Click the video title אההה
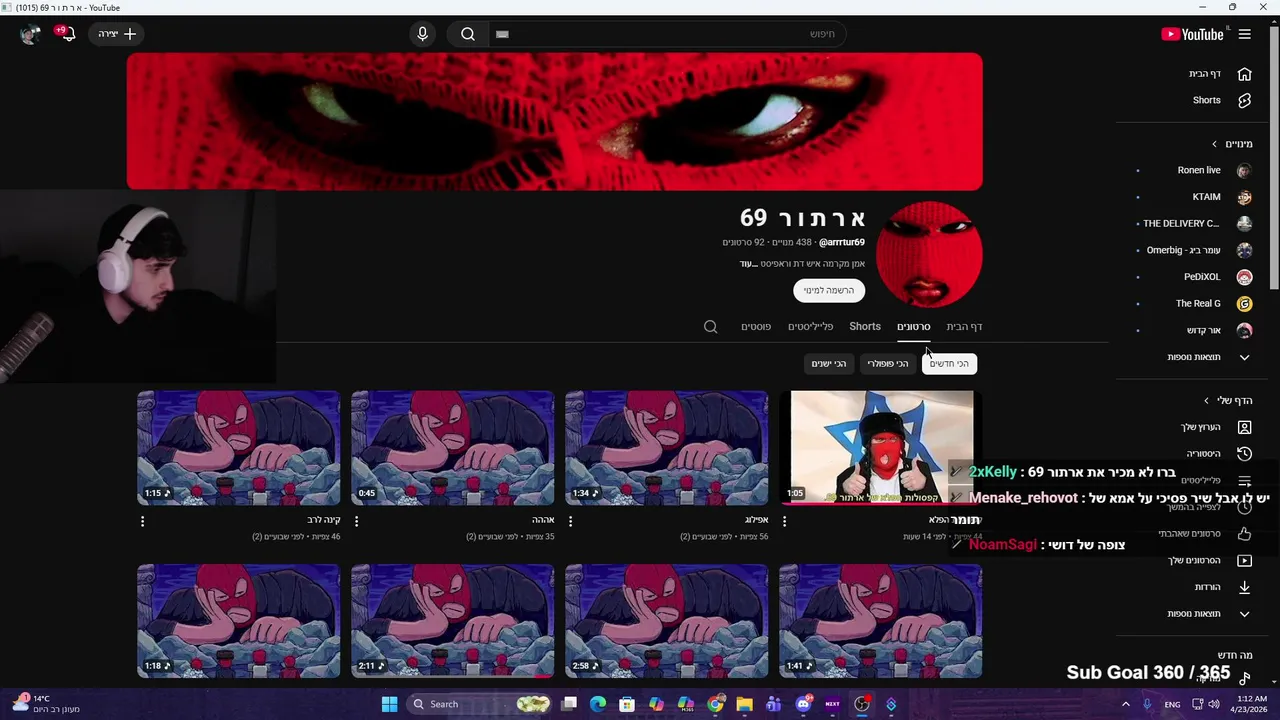The image size is (1280, 720). [543, 520]
